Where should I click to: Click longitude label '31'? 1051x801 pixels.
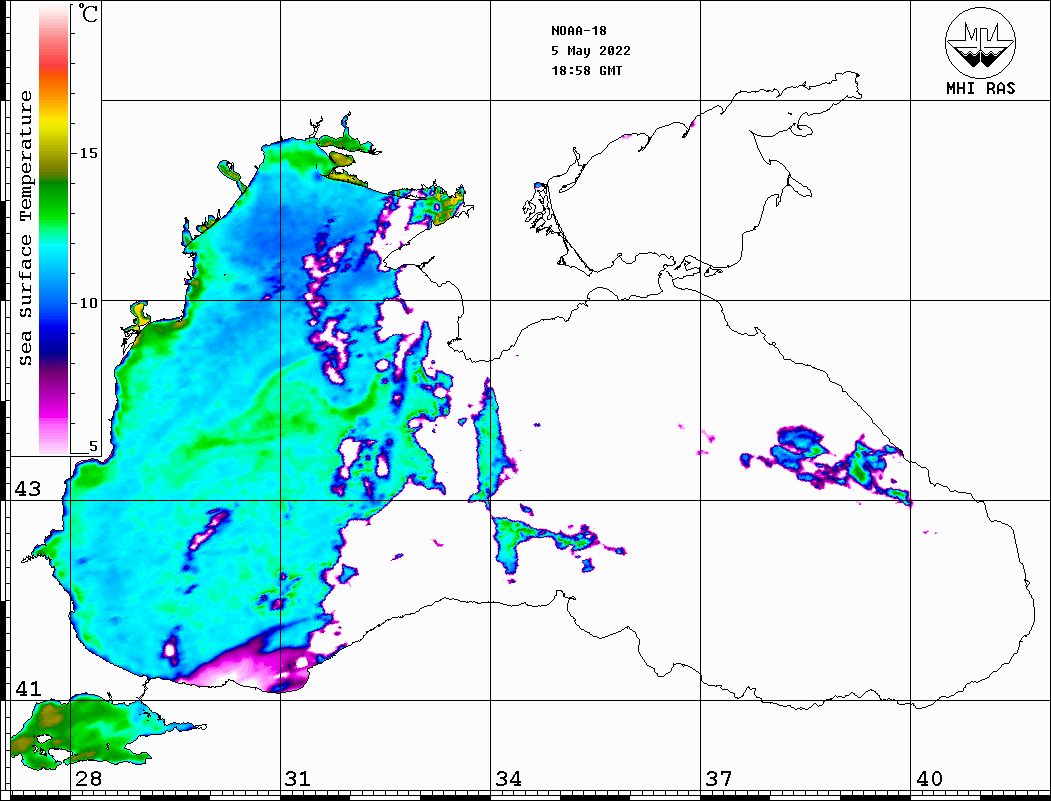pos(298,779)
